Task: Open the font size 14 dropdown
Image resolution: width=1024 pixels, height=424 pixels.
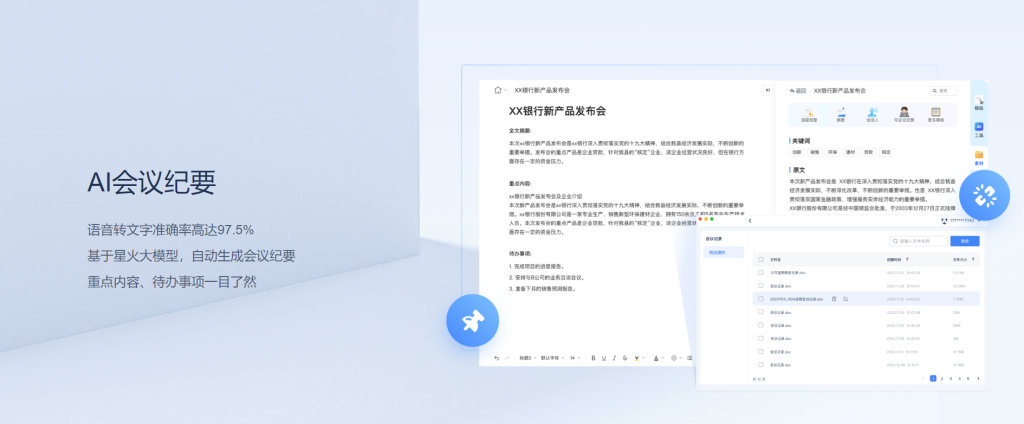Action: pyautogui.click(x=575, y=358)
